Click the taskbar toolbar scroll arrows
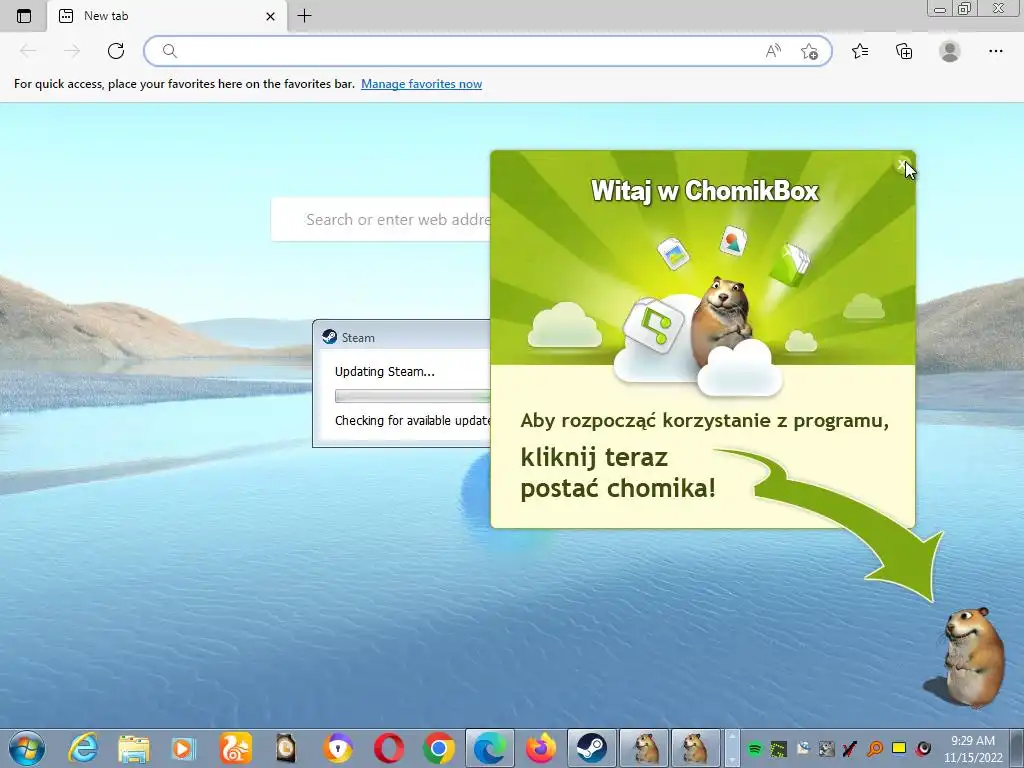This screenshot has height=768, width=1024. (732, 748)
